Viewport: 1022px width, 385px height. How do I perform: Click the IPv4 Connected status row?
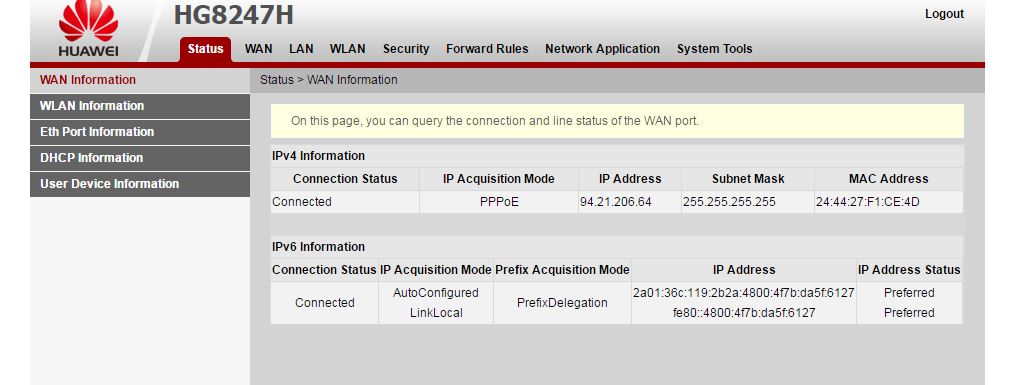617,202
